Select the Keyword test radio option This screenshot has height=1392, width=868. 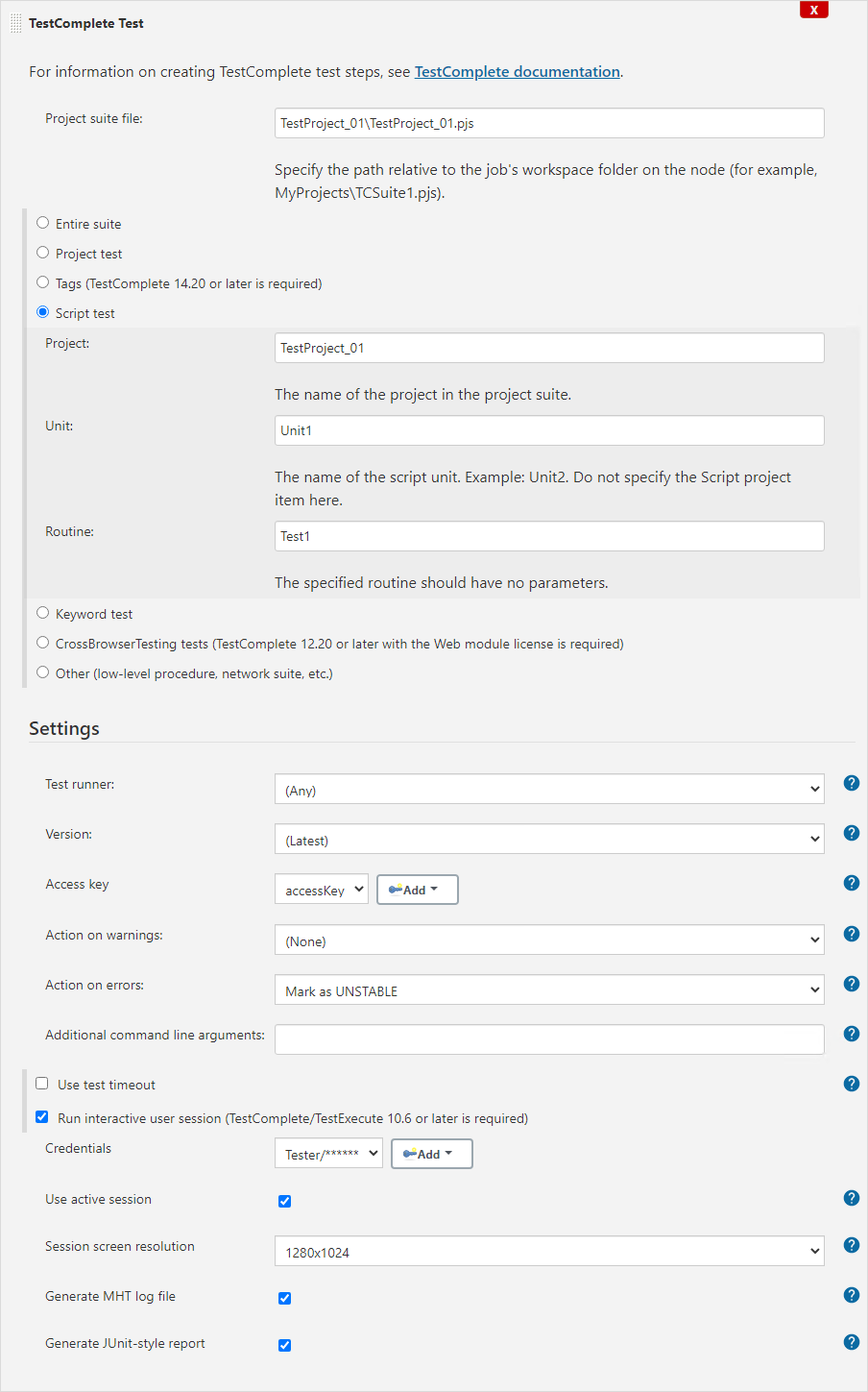coord(42,613)
